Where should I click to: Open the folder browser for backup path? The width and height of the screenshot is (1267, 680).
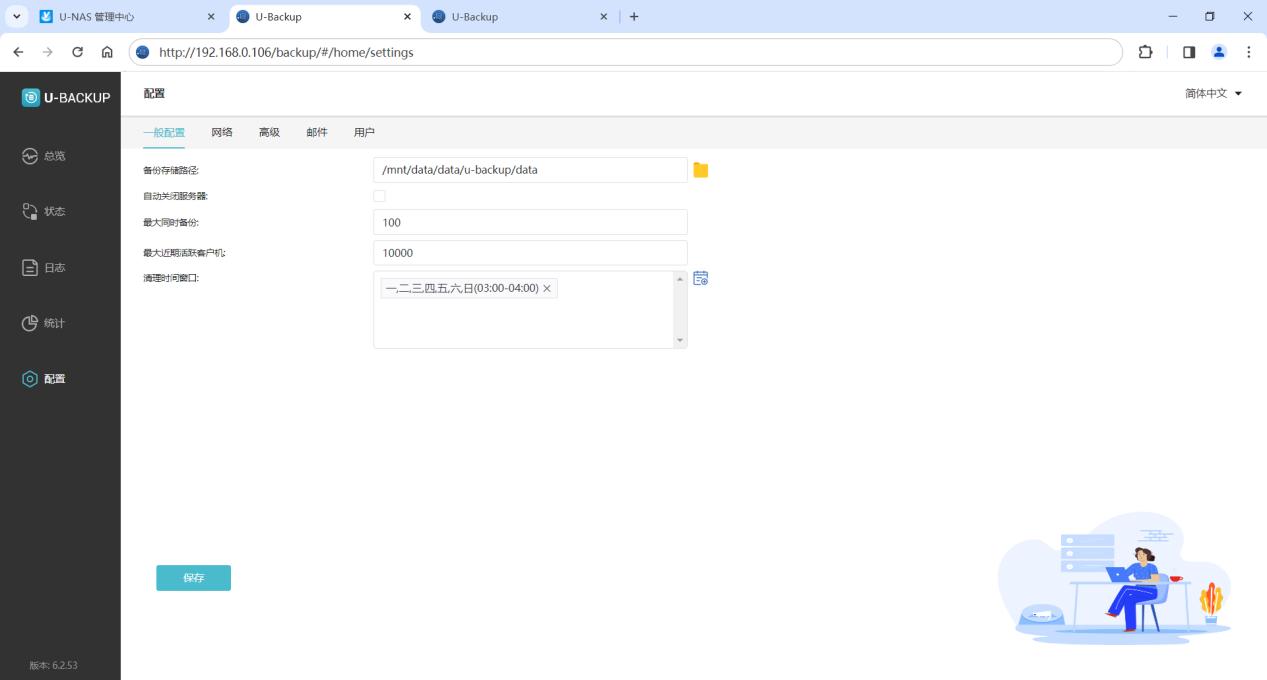(x=700, y=170)
